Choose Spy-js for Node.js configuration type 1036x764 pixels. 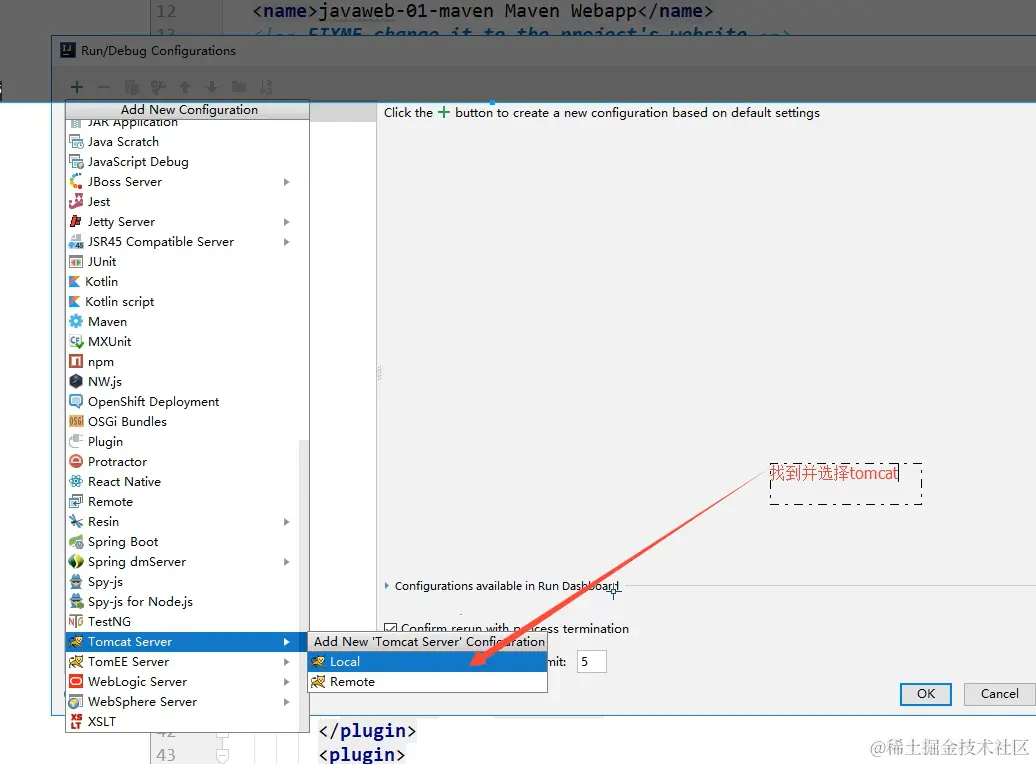tap(182, 601)
